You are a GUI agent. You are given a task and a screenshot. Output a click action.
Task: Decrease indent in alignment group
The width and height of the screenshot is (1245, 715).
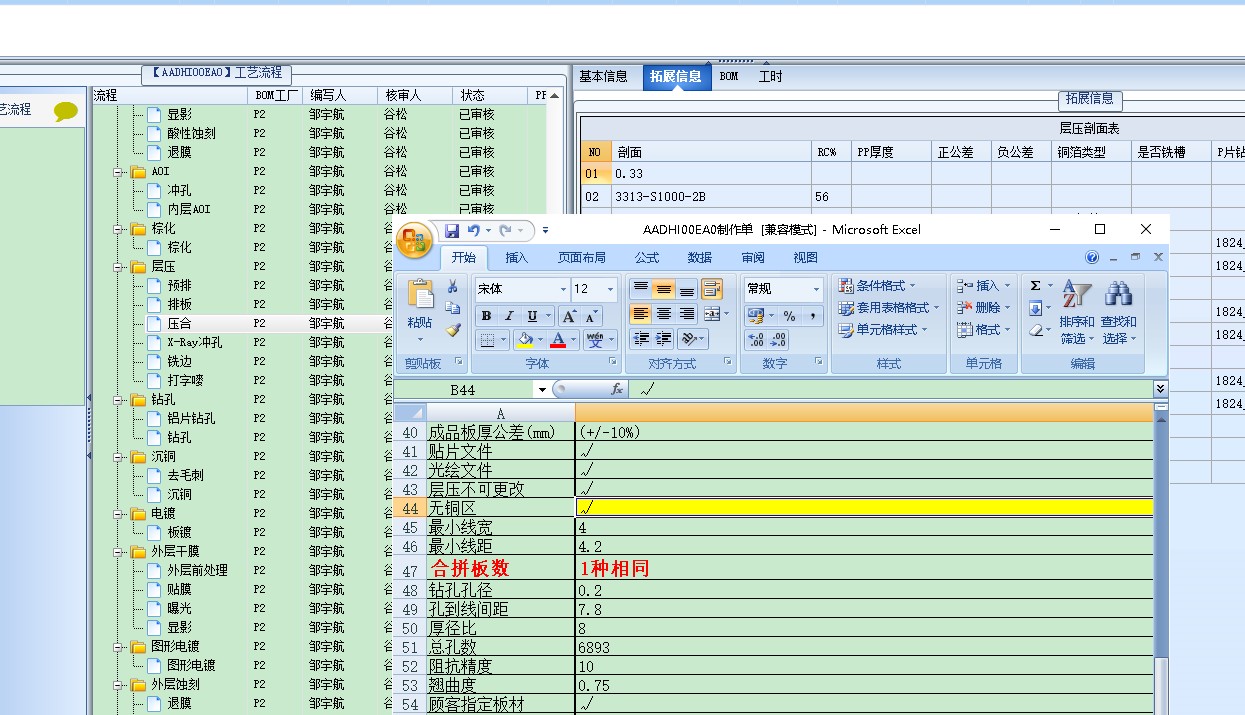(641, 339)
